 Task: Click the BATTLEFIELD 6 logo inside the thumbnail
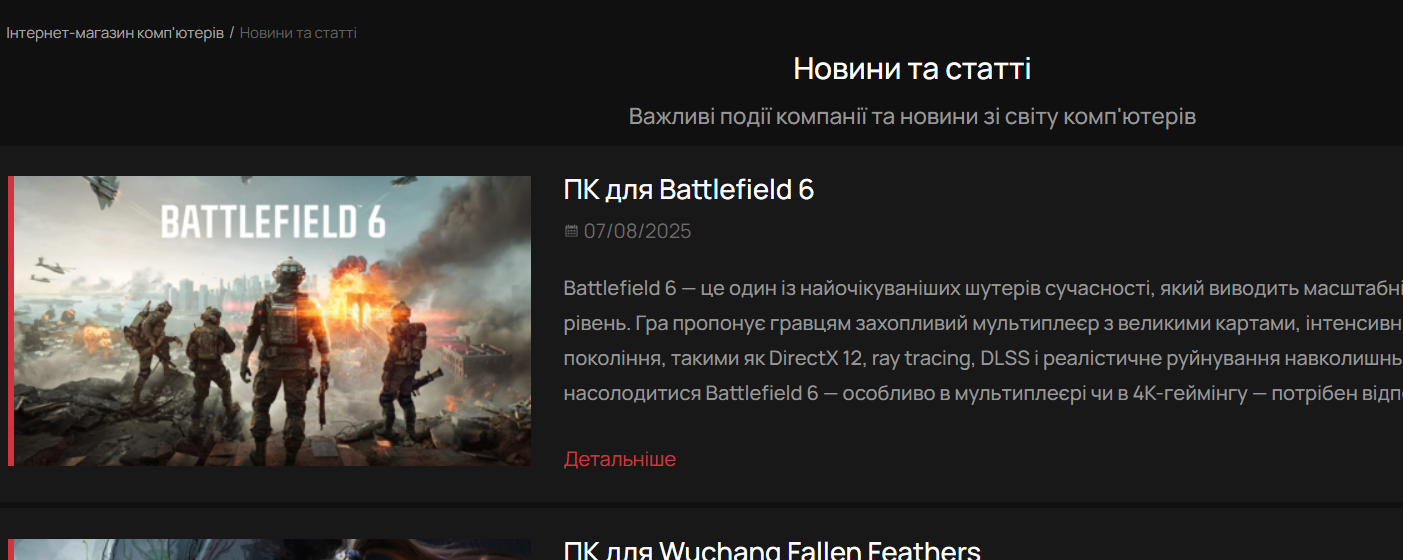coord(273,222)
